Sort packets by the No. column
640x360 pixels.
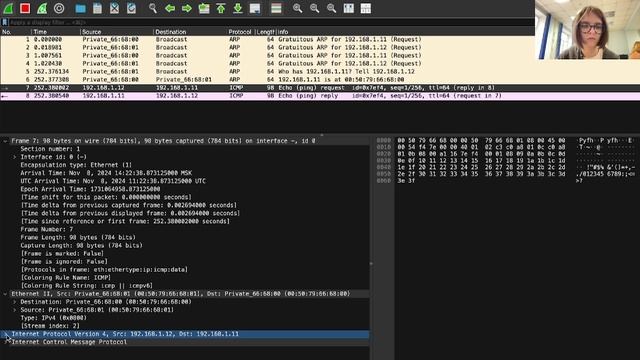[16, 31]
